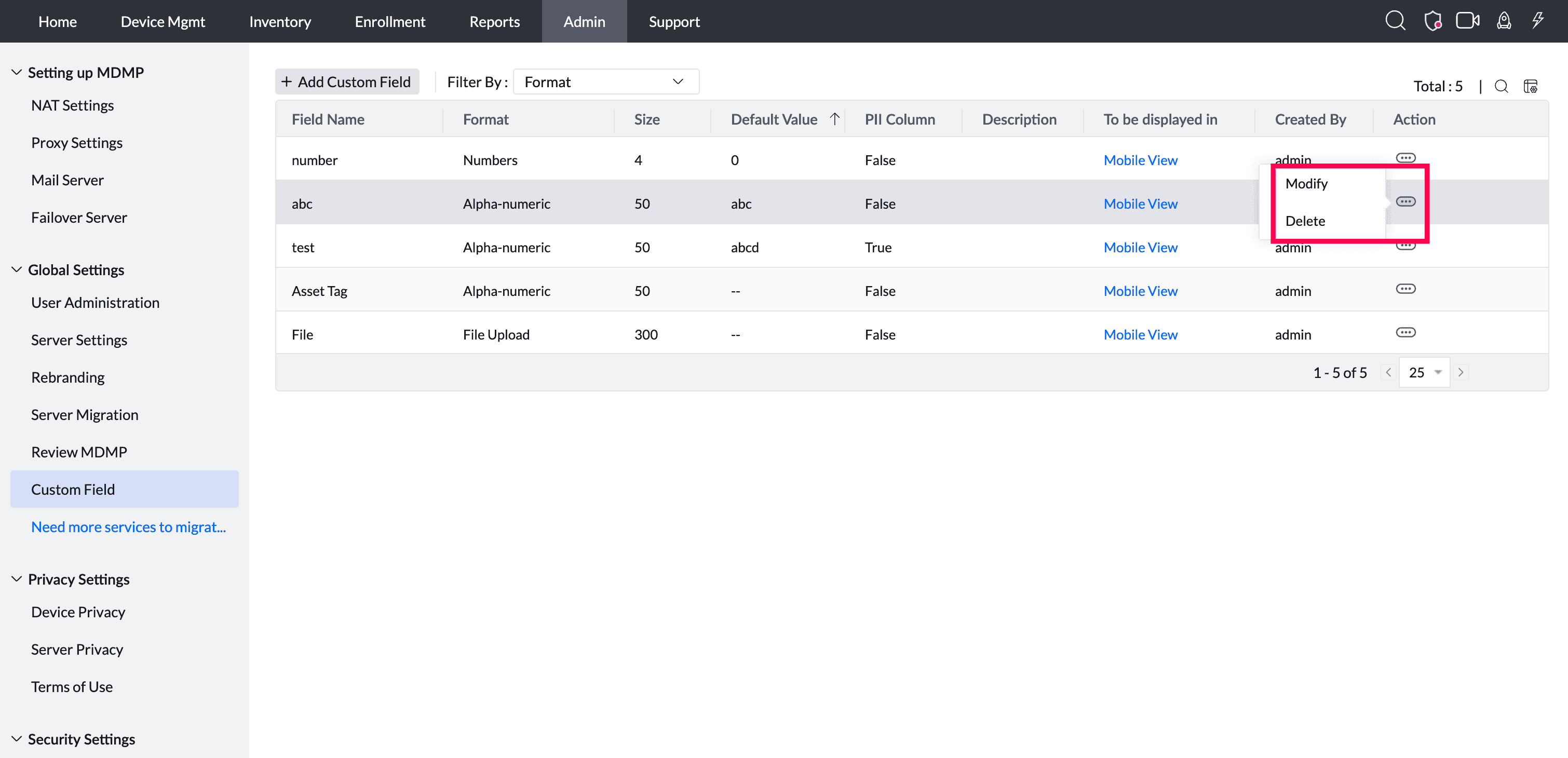
Task: Change rows per page from 25
Action: pos(1424,372)
